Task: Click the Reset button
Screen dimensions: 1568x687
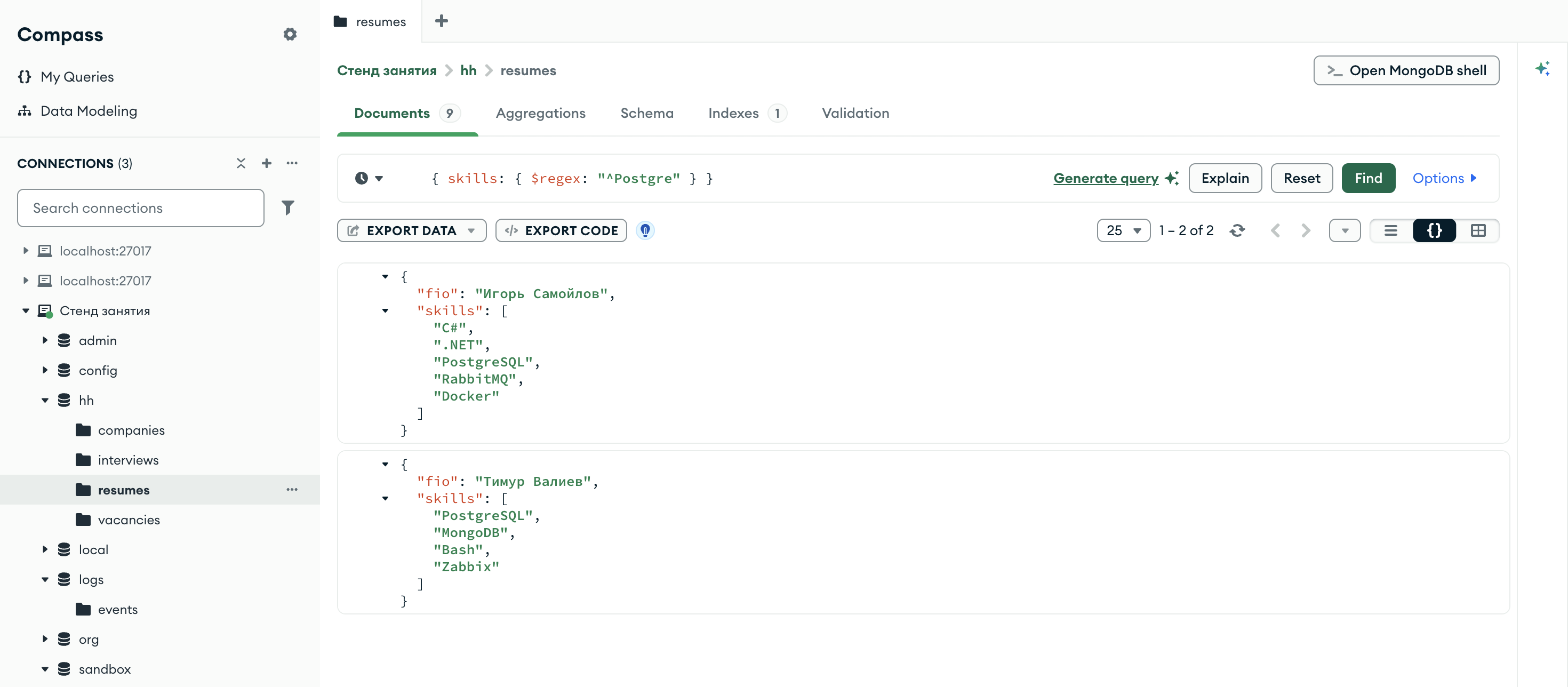Action: (1301, 178)
